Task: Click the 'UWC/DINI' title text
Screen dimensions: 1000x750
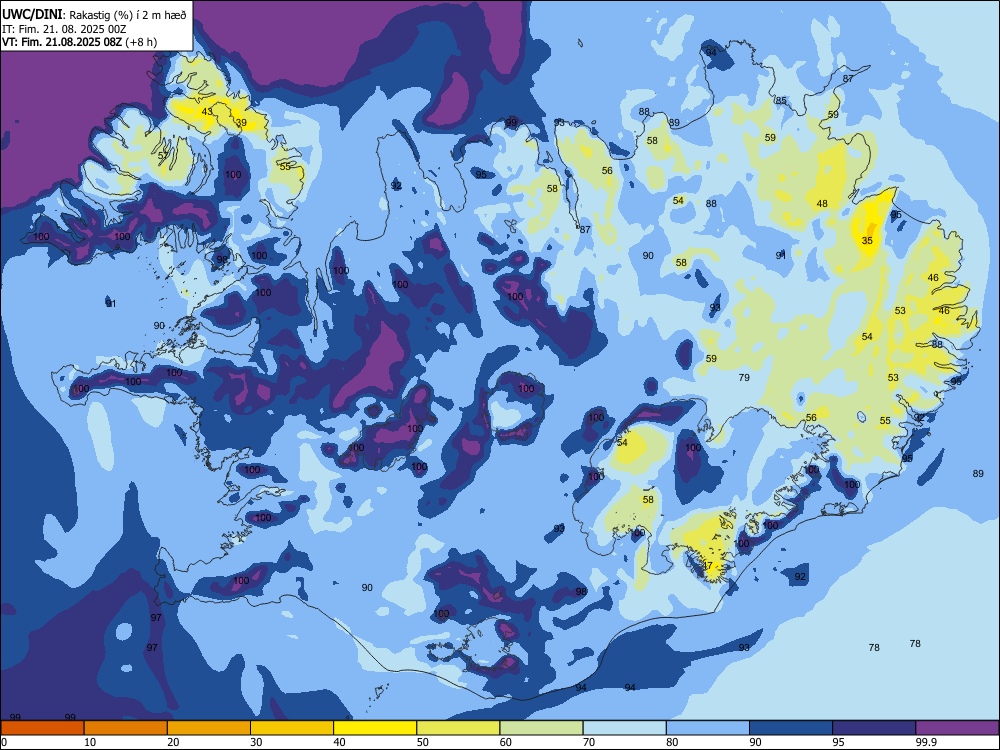Action: click(32, 14)
